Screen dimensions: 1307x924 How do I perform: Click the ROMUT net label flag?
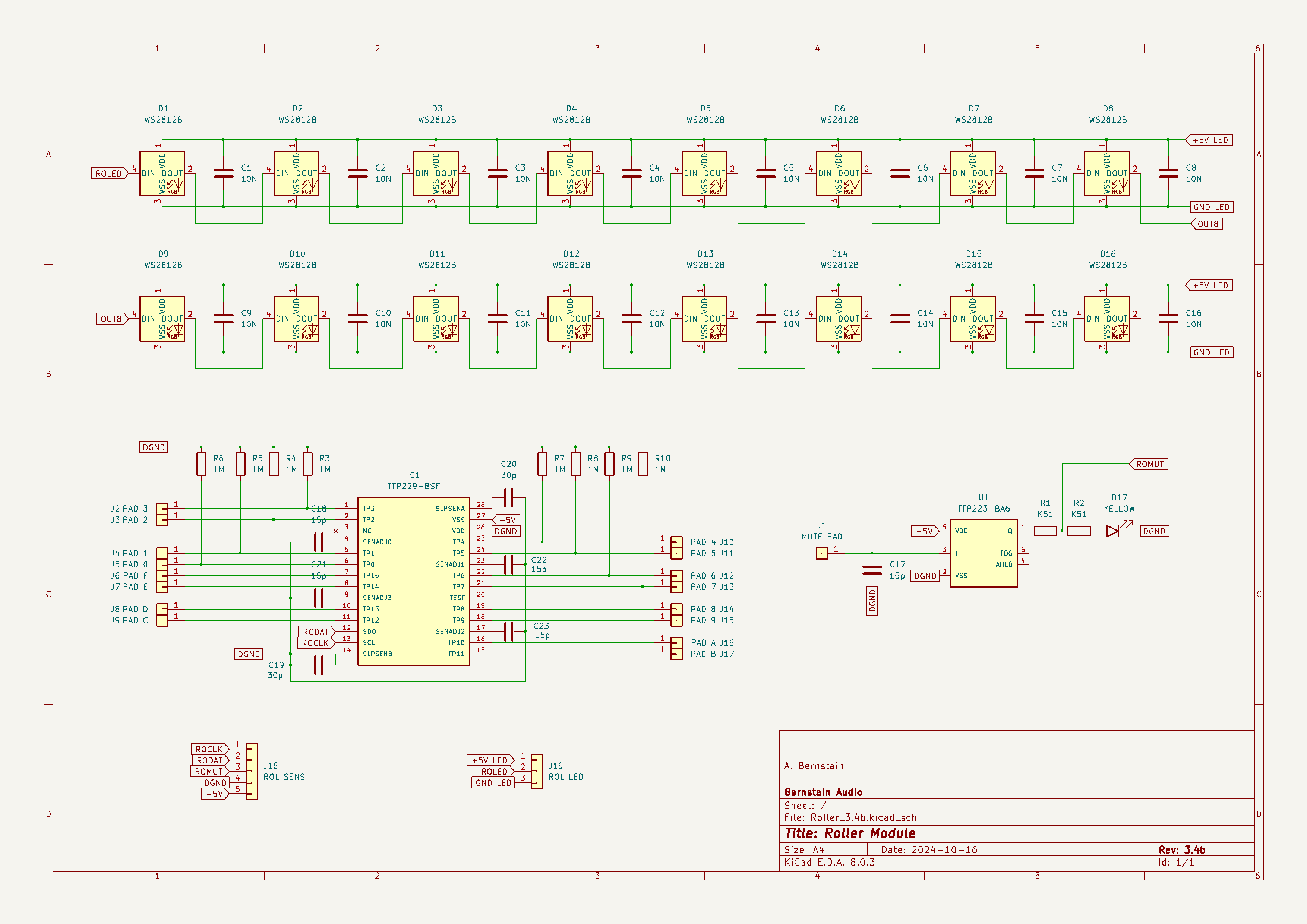(1149, 464)
